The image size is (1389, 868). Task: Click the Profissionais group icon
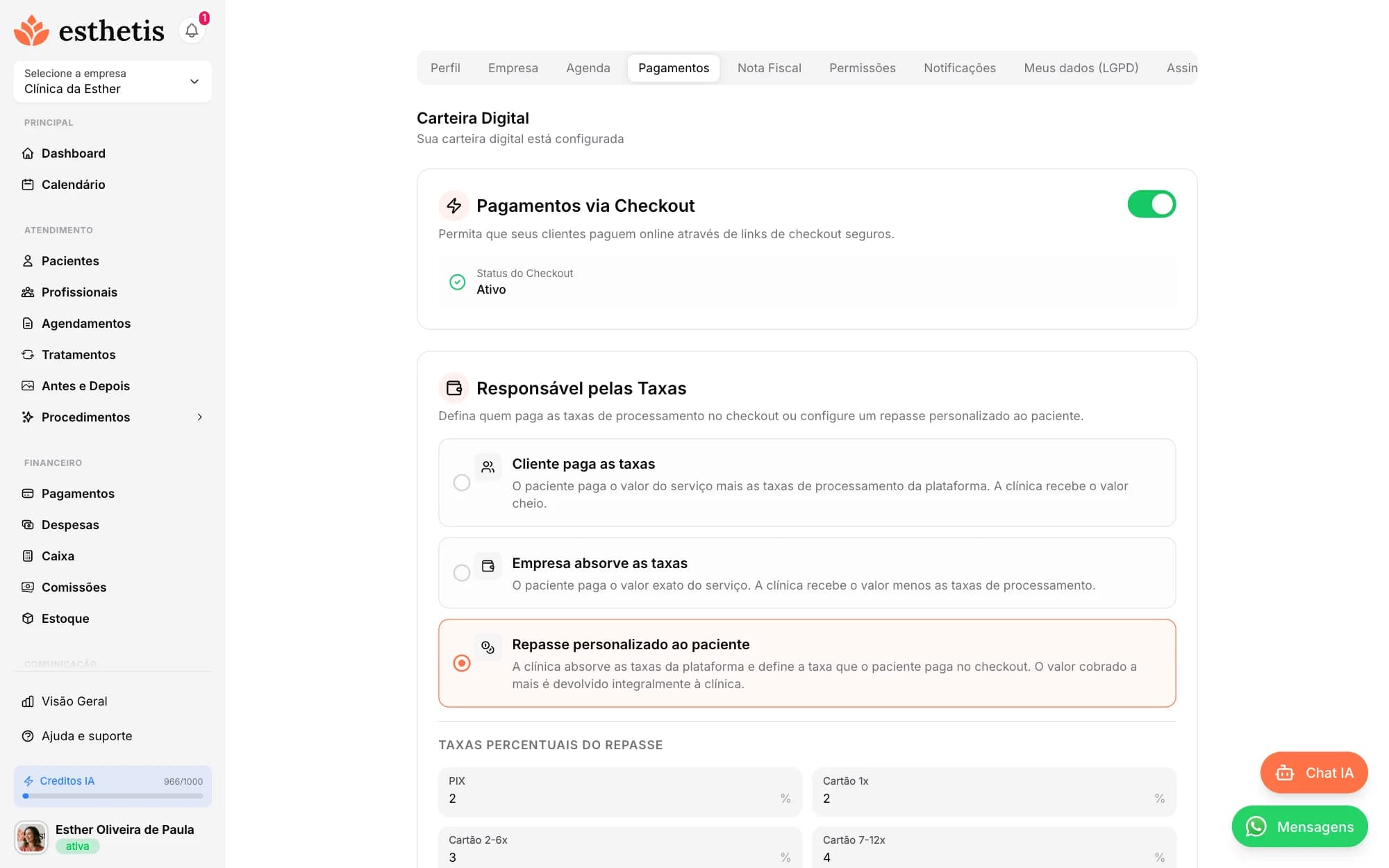28,292
